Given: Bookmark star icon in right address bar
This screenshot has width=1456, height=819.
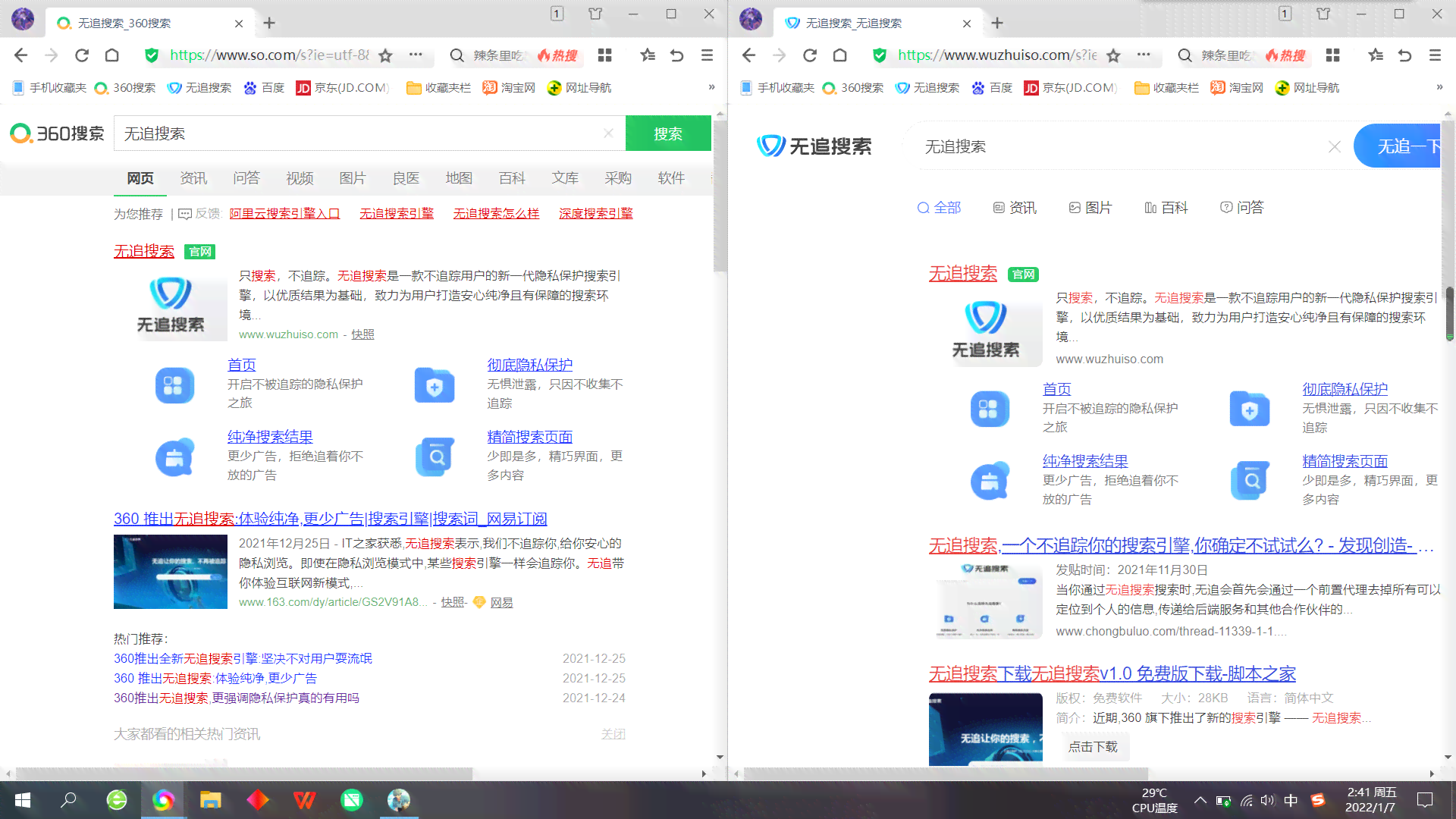Looking at the screenshot, I should (x=1113, y=55).
